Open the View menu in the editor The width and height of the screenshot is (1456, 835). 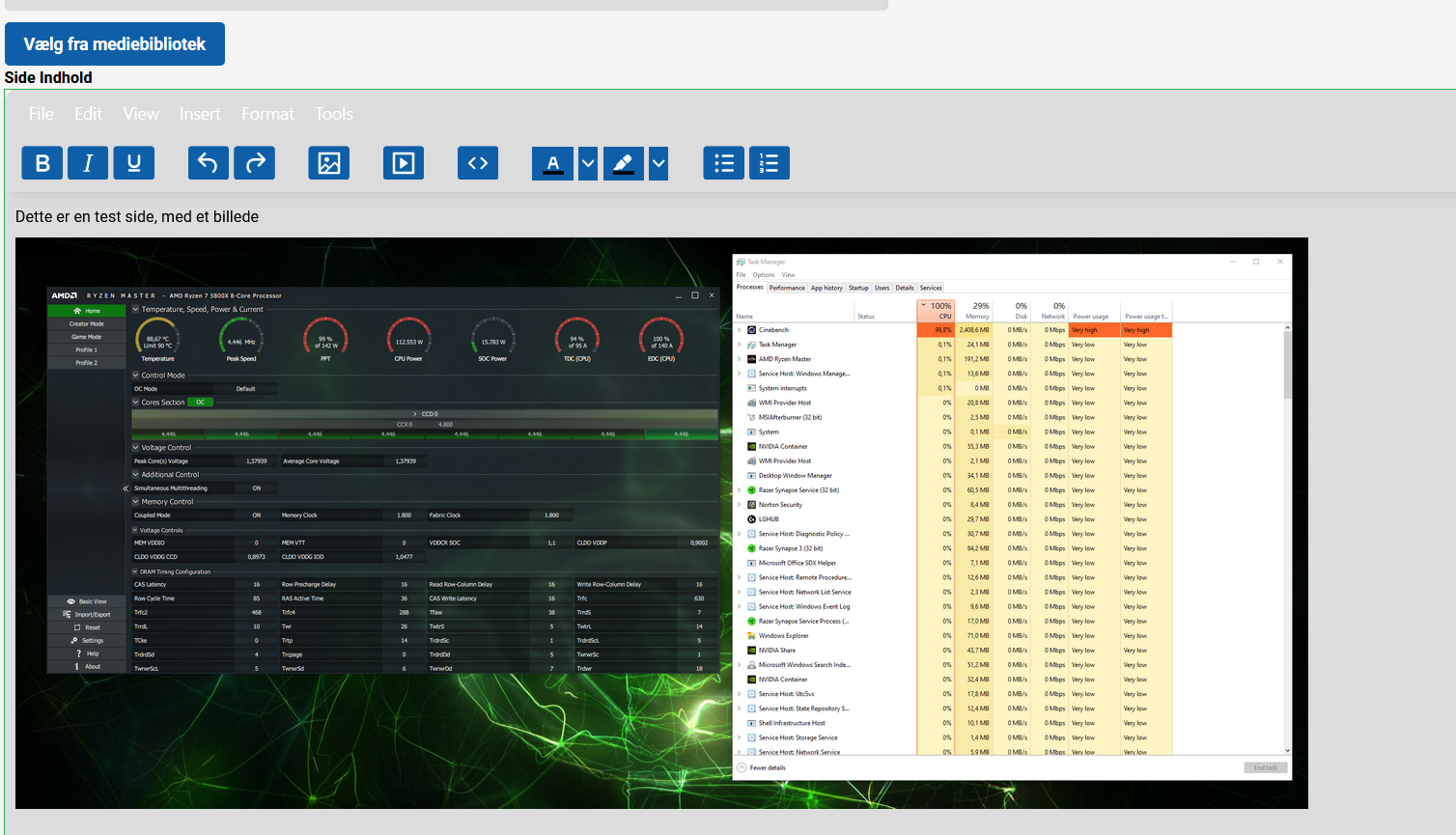141,114
